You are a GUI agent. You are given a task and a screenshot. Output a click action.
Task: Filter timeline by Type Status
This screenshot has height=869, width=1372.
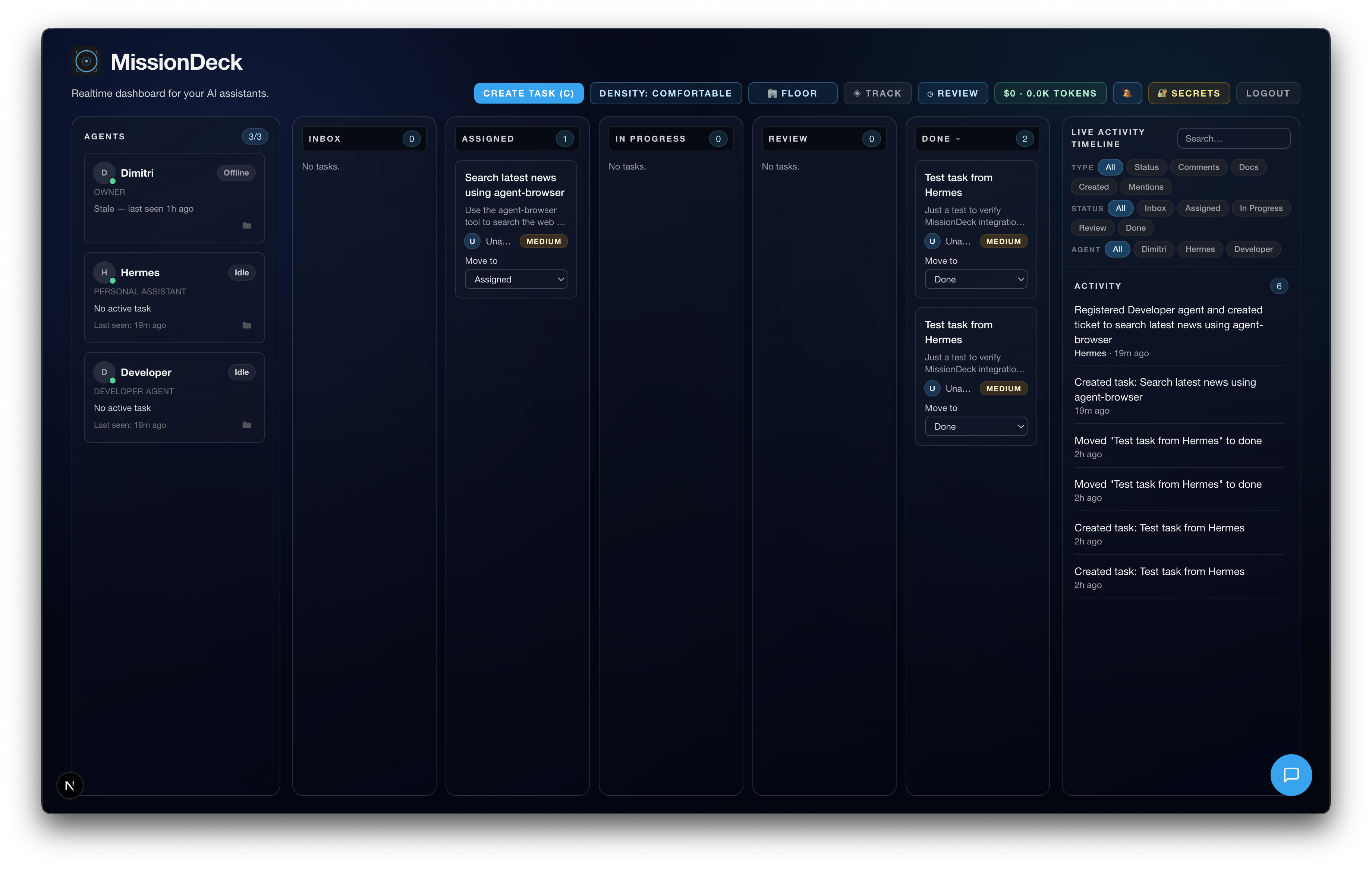pos(1146,167)
